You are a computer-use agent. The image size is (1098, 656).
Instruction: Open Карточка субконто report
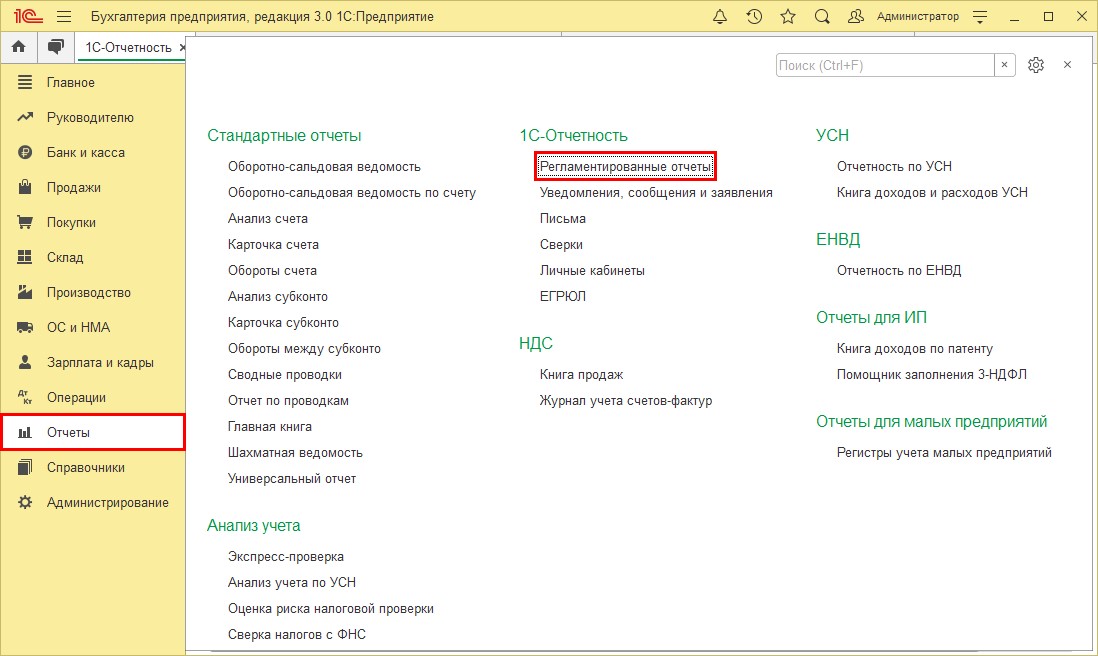[283, 322]
